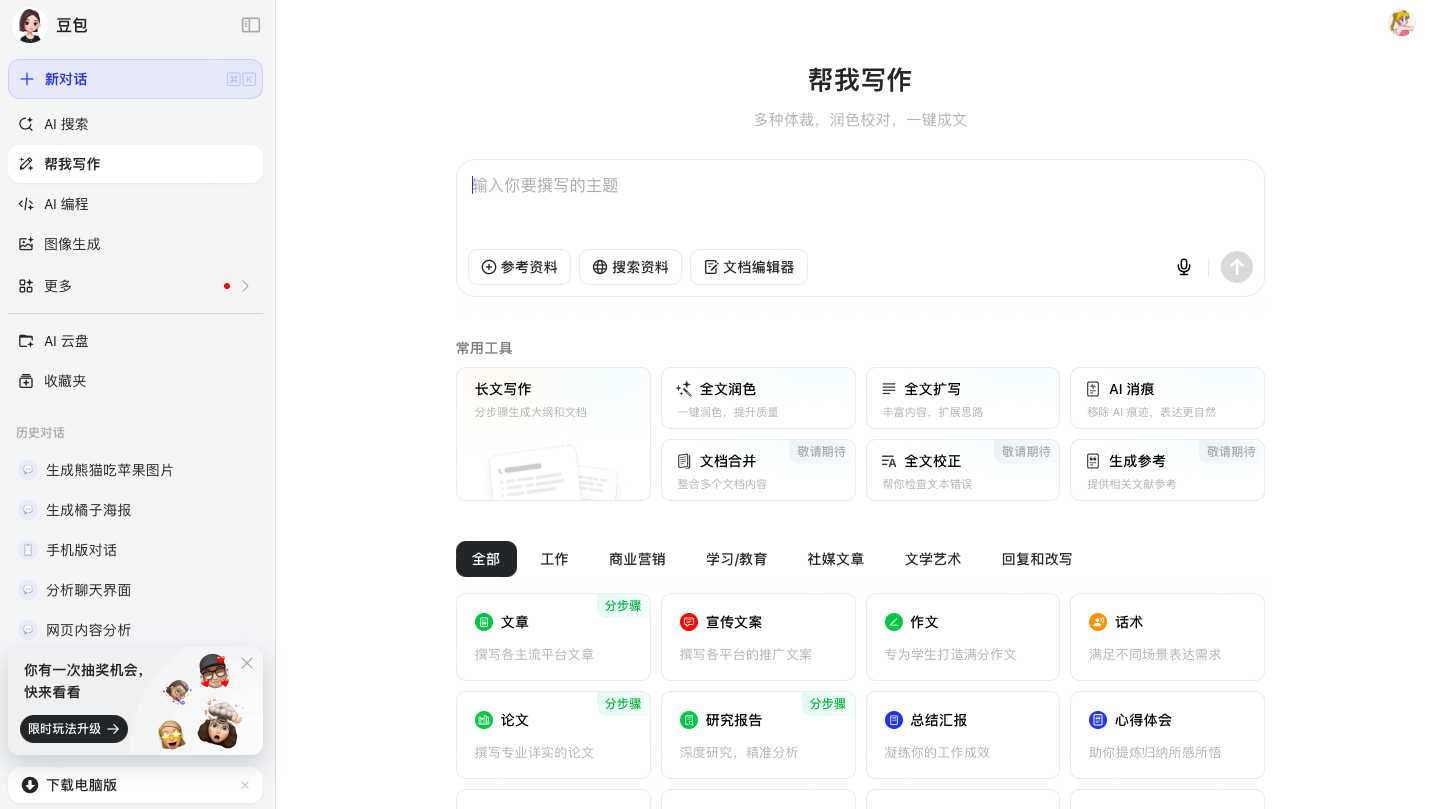Open 收藏夹 in the sidebar
Image resolution: width=1435 pixels, height=809 pixels.
coord(135,381)
